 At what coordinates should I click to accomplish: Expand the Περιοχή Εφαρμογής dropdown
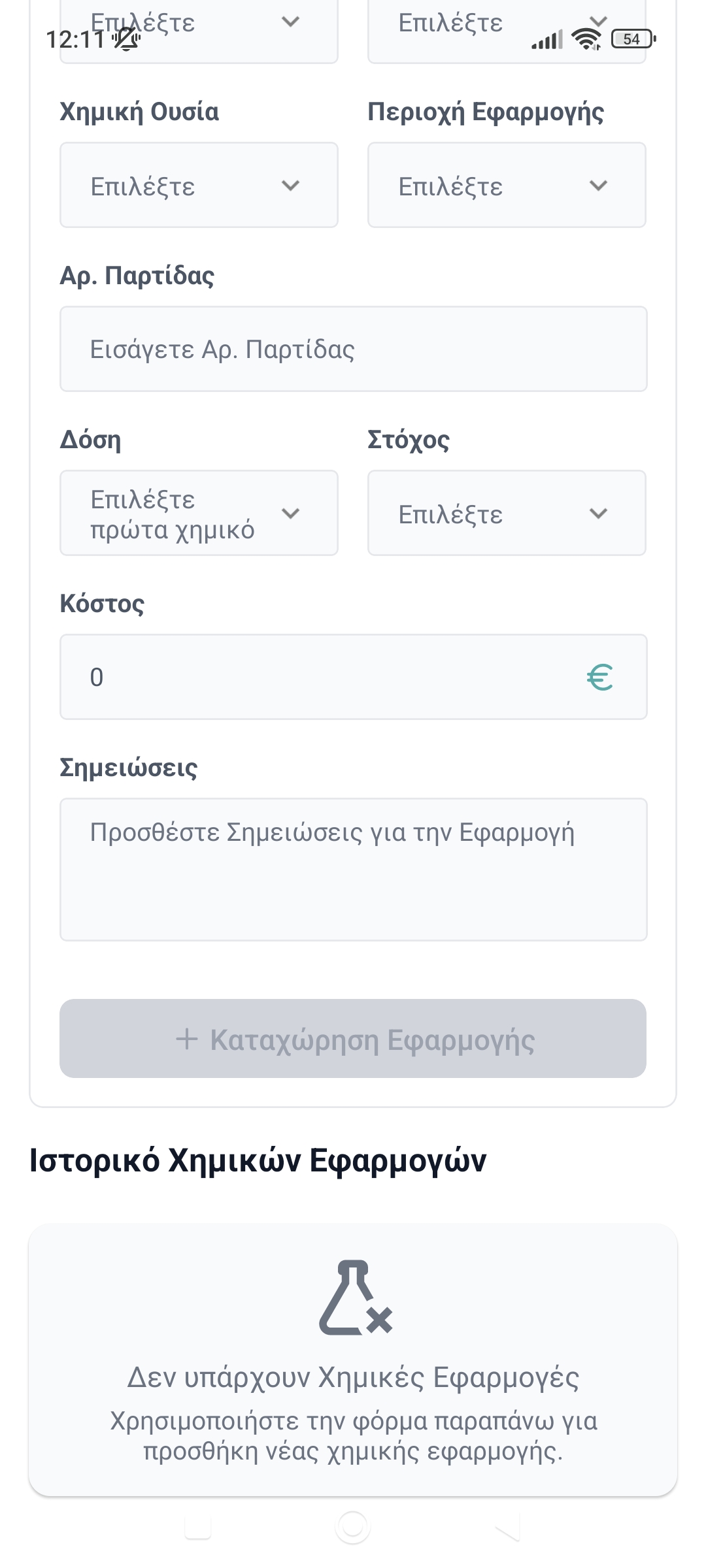[x=507, y=186]
